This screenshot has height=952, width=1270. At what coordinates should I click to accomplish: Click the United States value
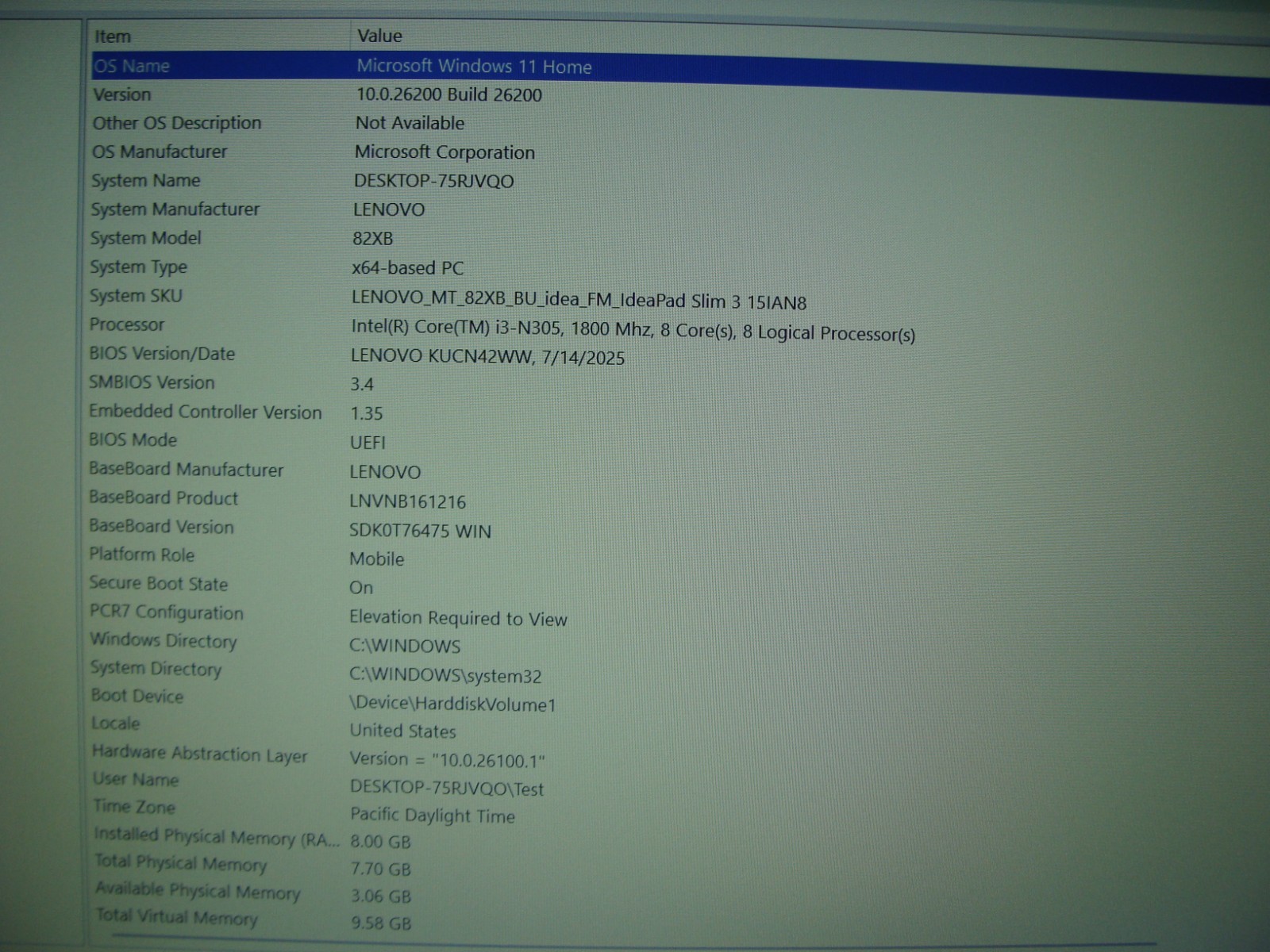402,731
